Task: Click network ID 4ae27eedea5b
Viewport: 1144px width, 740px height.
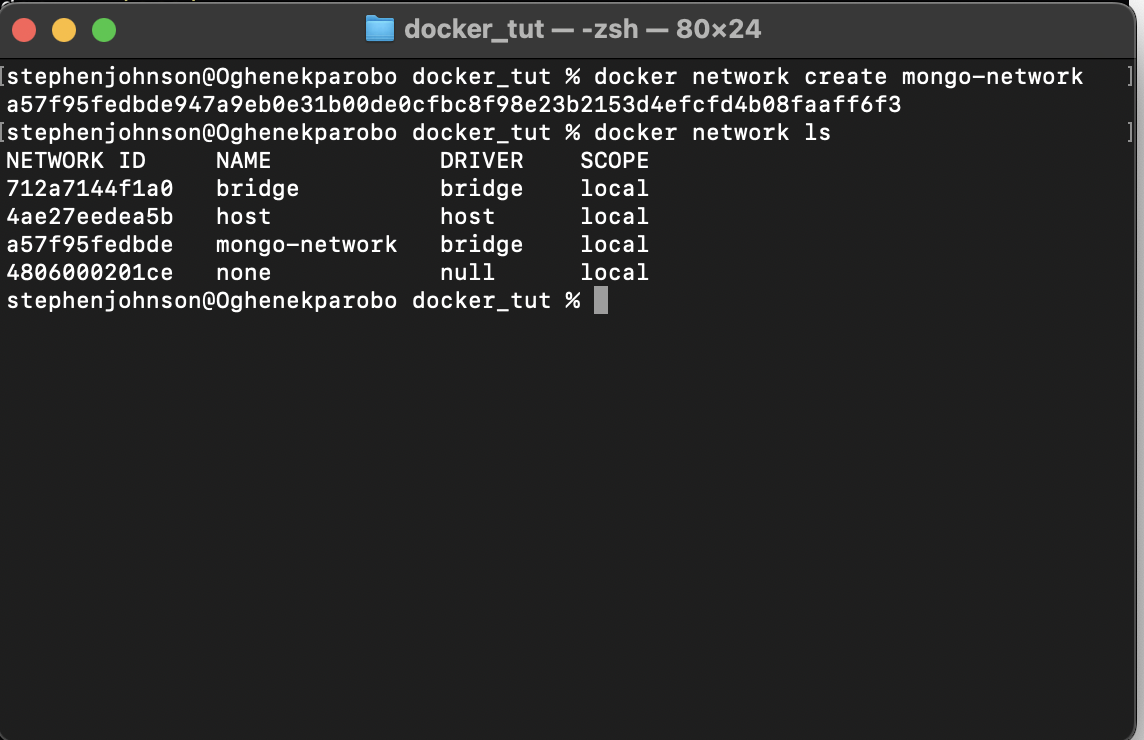Action: pos(90,217)
